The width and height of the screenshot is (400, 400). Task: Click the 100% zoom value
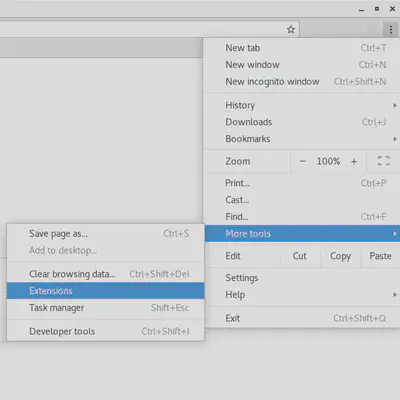click(x=328, y=161)
